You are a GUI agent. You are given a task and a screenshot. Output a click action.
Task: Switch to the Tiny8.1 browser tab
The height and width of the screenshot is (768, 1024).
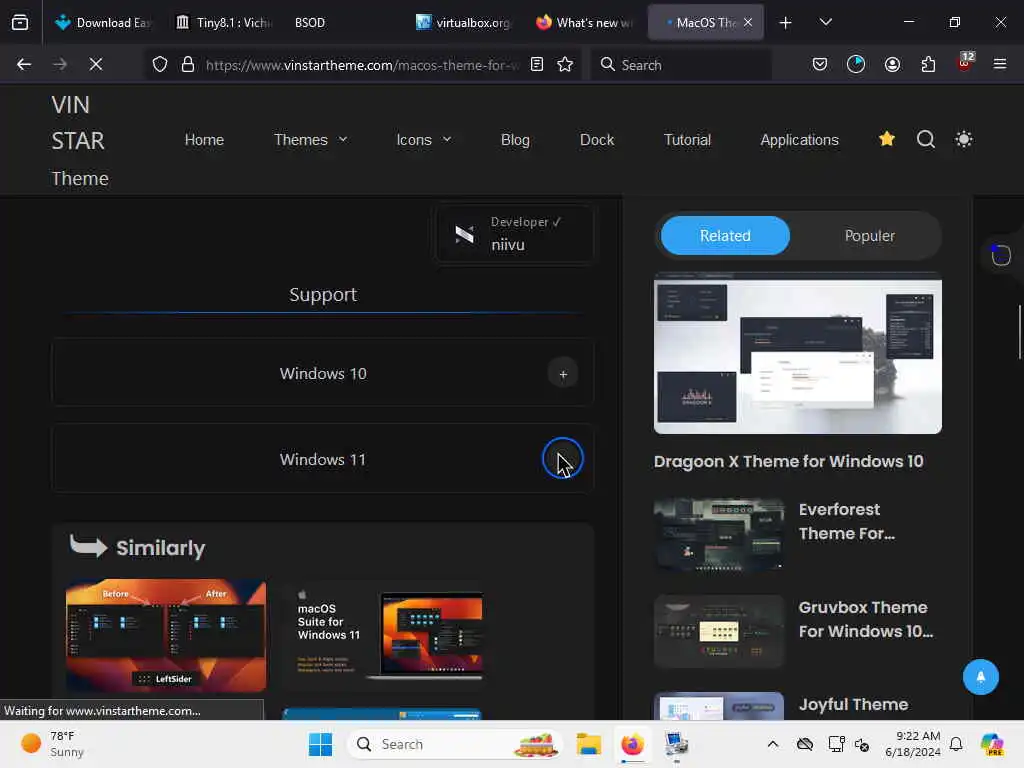tap(224, 23)
